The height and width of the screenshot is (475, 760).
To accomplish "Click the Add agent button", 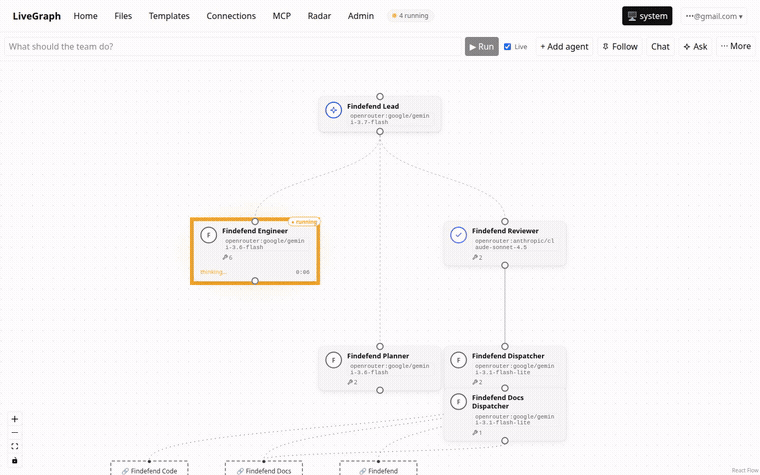I will click(564, 47).
